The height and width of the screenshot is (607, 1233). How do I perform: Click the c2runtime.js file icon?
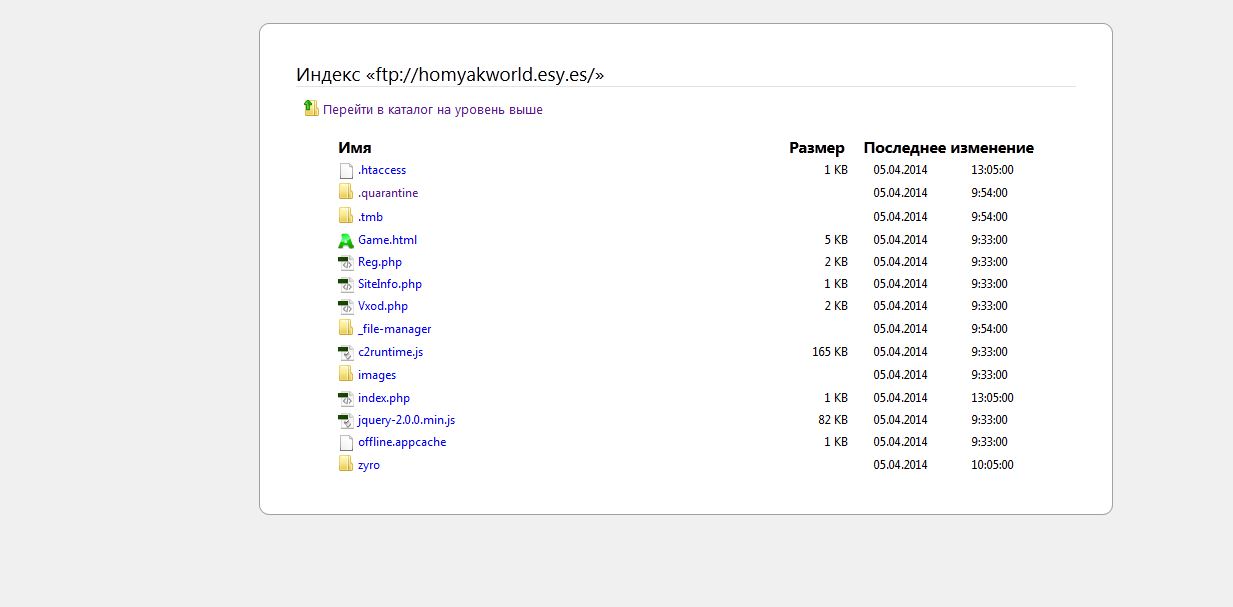346,352
